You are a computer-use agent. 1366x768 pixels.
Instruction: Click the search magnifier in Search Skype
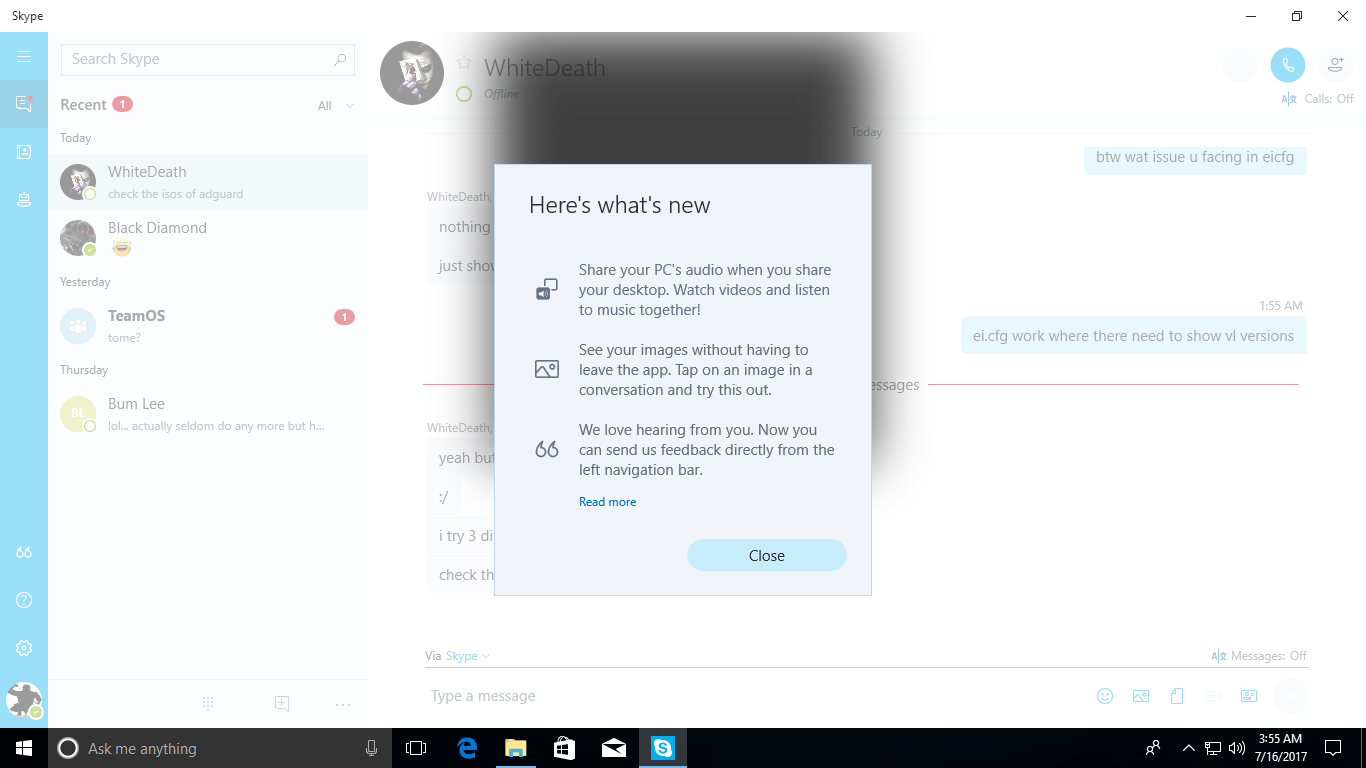(341, 59)
